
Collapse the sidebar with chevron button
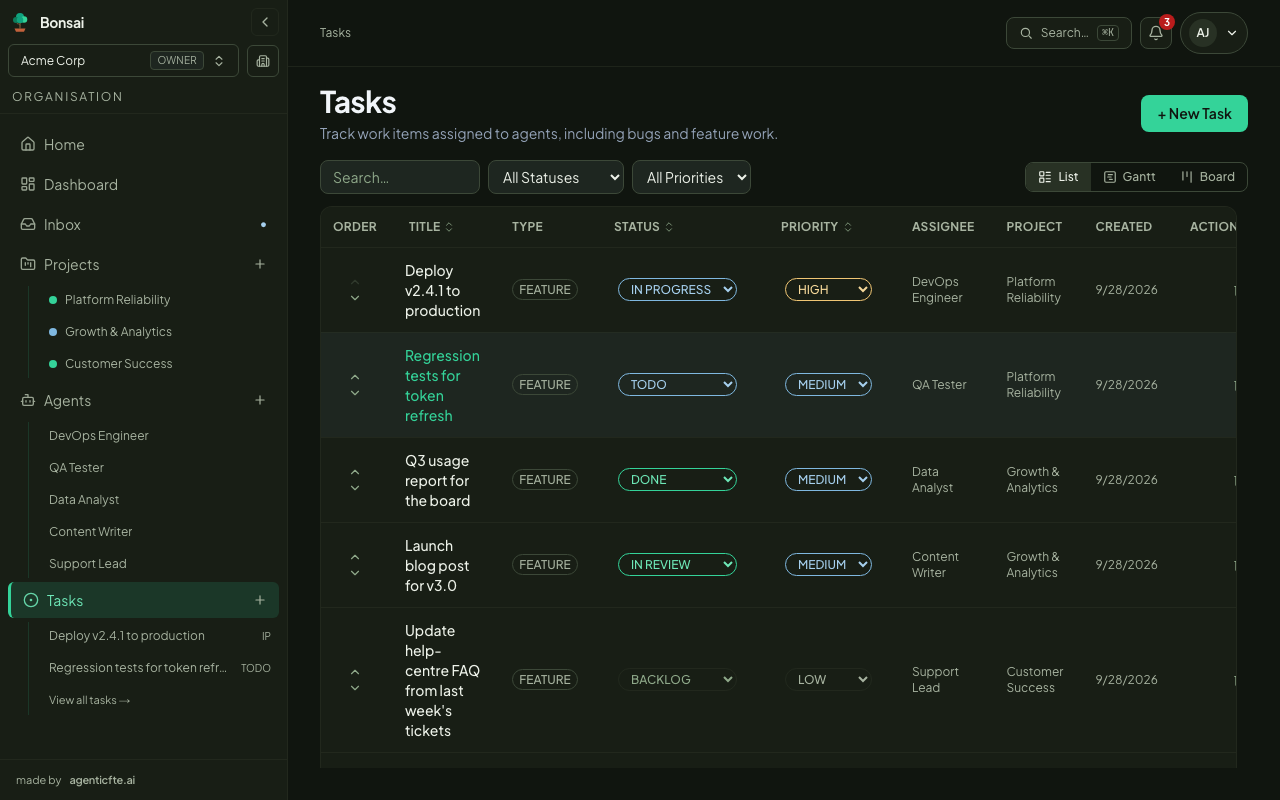point(264,22)
